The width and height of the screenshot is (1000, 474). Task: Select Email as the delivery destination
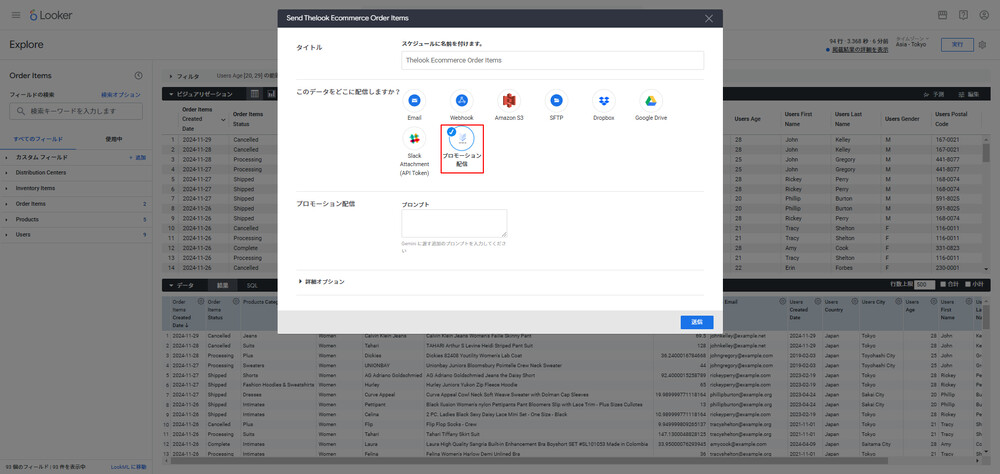[414, 101]
